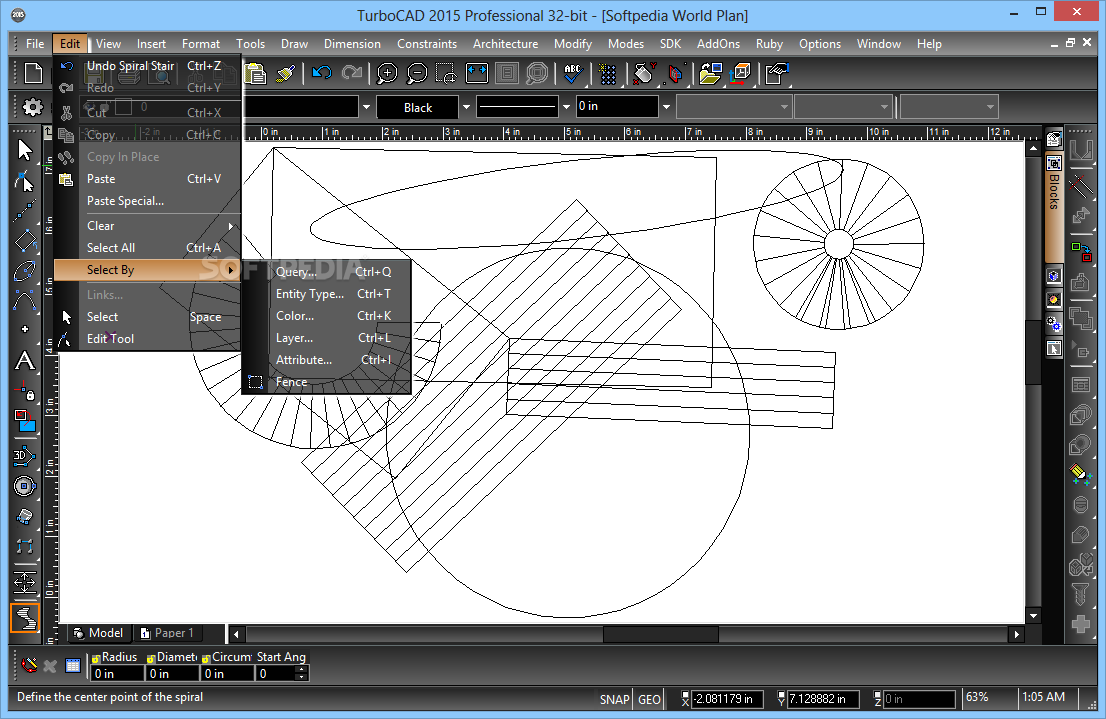This screenshot has height=719, width=1106.
Task: Open the pen width "0 in" dropdown
Action: pos(666,107)
